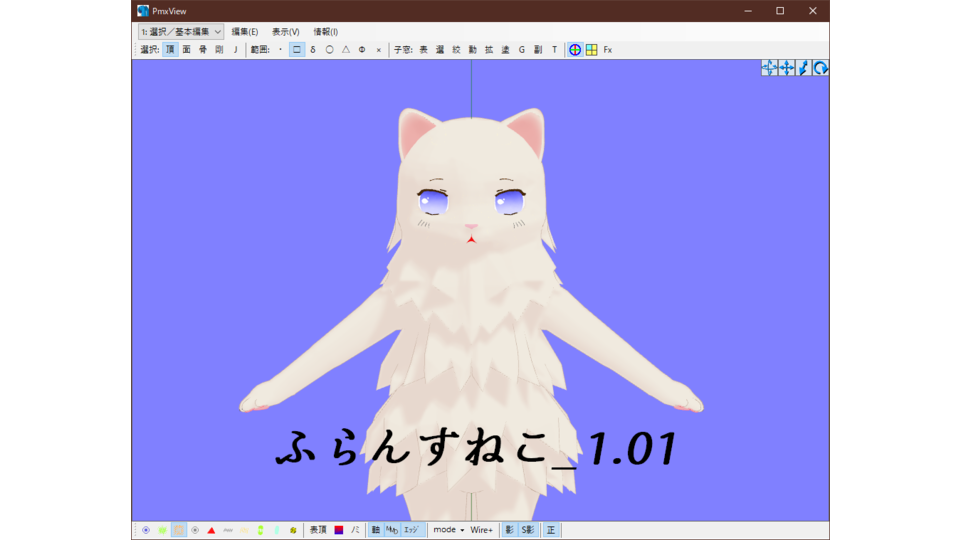Select the circle range selection tool
This screenshot has height=540, width=960.
pyautogui.click(x=329, y=50)
